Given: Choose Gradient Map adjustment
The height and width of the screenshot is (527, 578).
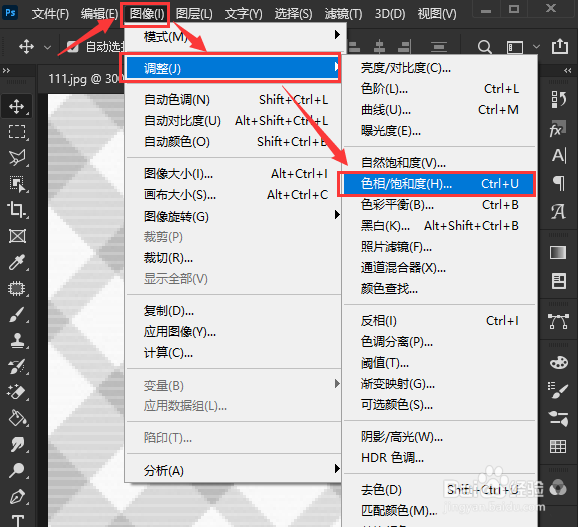Looking at the screenshot, I should [439, 384].
